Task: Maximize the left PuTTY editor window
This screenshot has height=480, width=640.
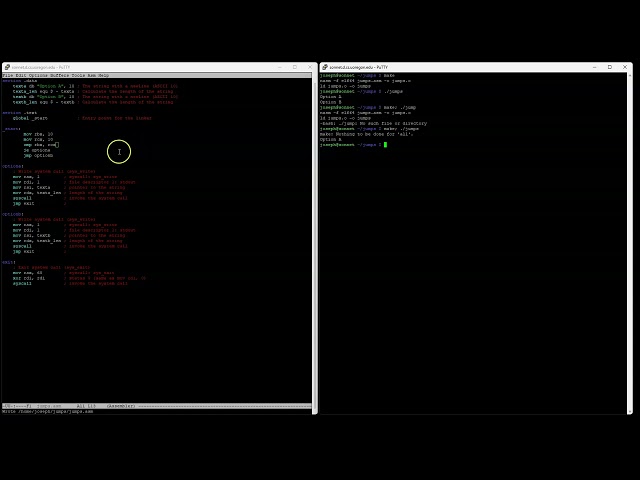Action: point(294,67)
